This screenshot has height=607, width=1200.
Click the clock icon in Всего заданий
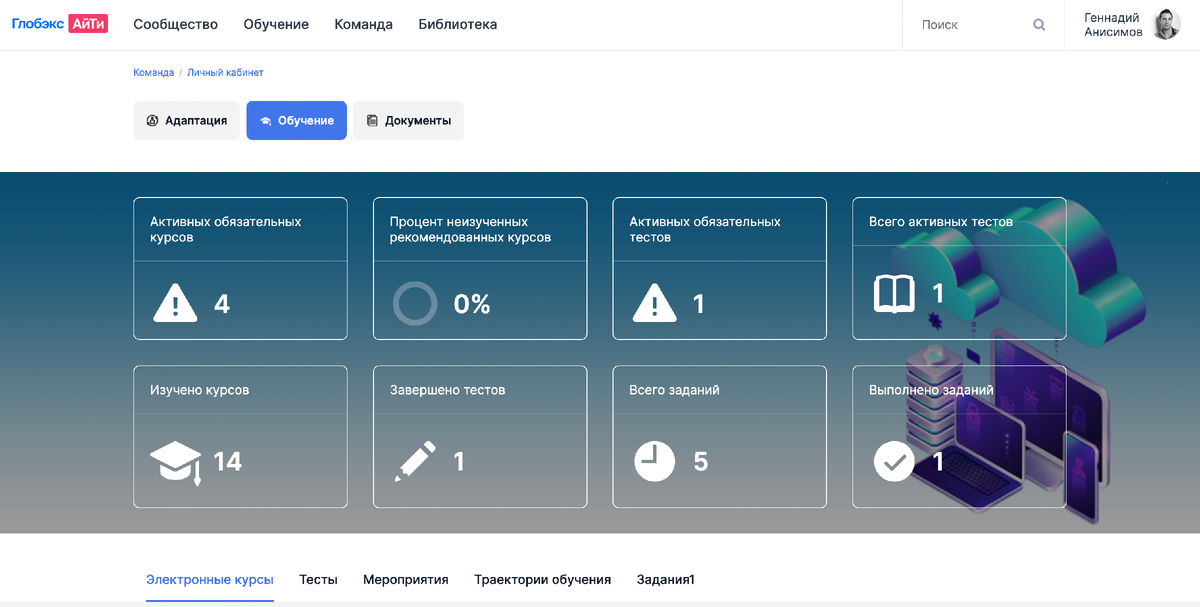[655, 461]
